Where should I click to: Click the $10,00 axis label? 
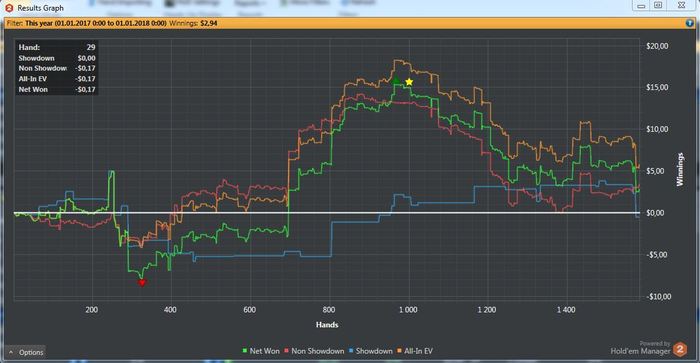pos(657,129)
